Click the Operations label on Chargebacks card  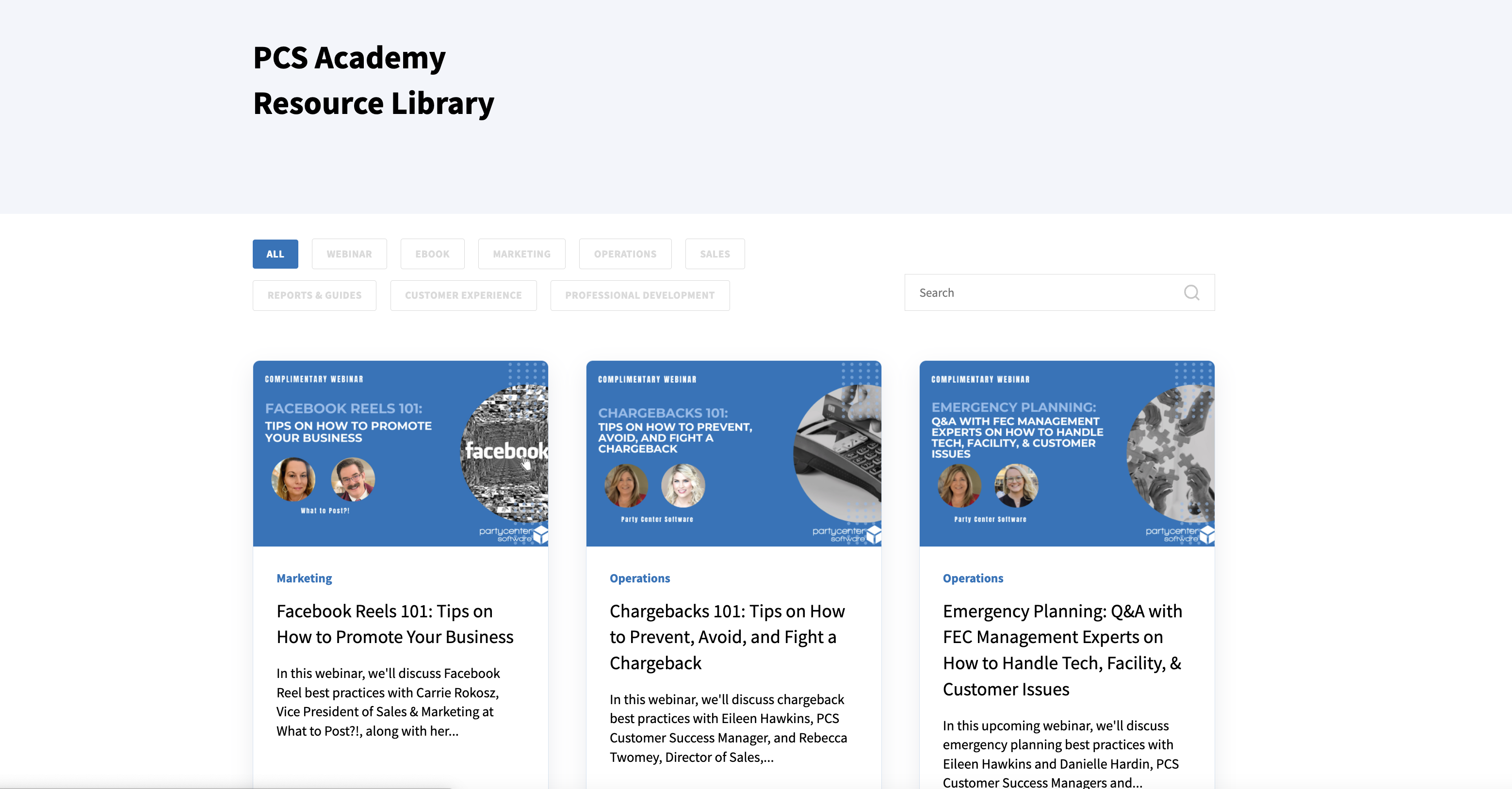pos(639,577)
